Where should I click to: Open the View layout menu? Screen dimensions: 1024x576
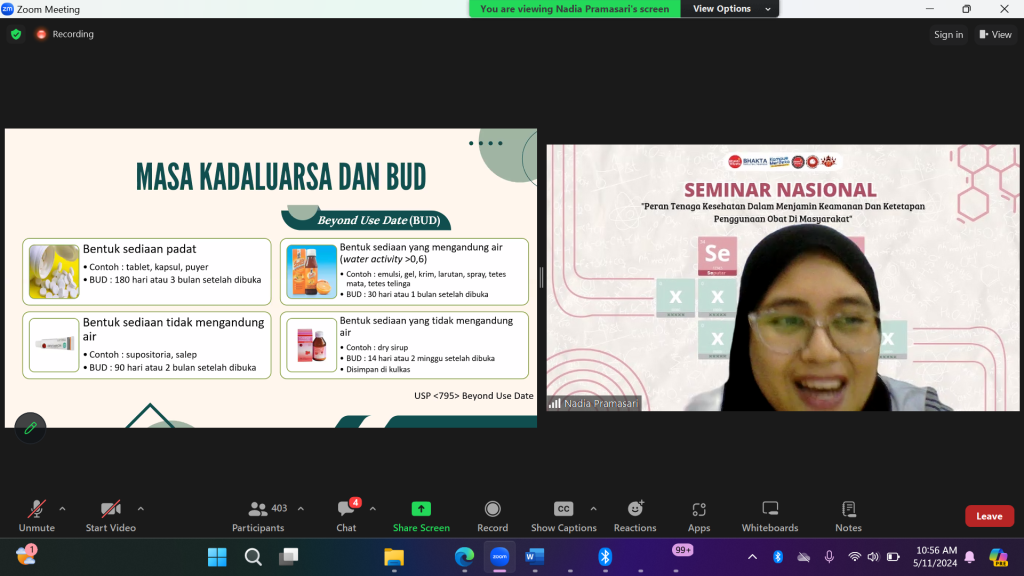(x=995, y=34)
